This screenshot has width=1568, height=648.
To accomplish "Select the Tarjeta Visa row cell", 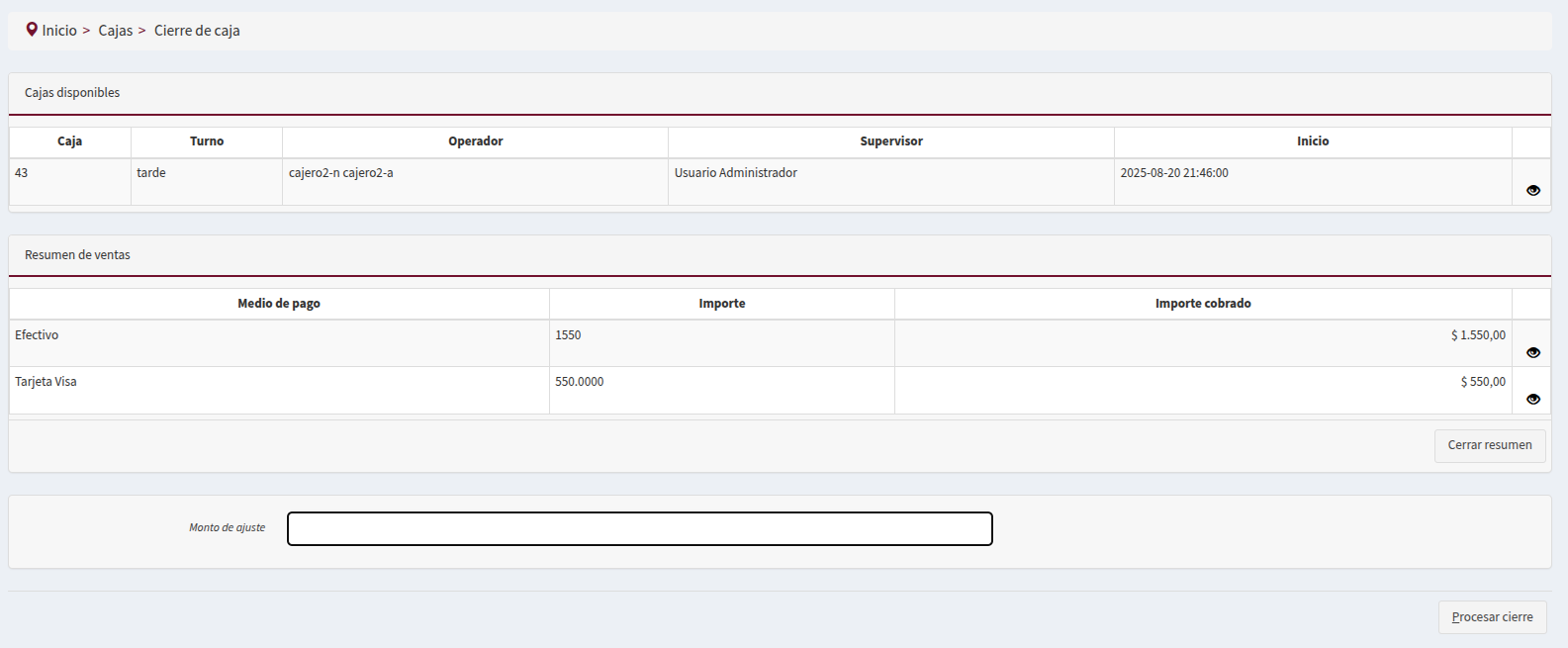I will 46,382.
